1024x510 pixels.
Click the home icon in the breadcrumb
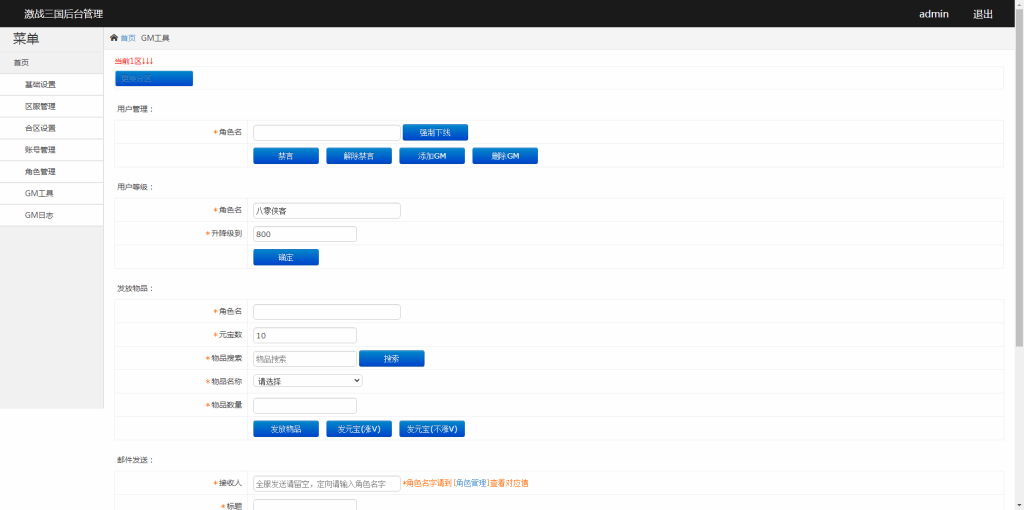click(x=114, y=38)
